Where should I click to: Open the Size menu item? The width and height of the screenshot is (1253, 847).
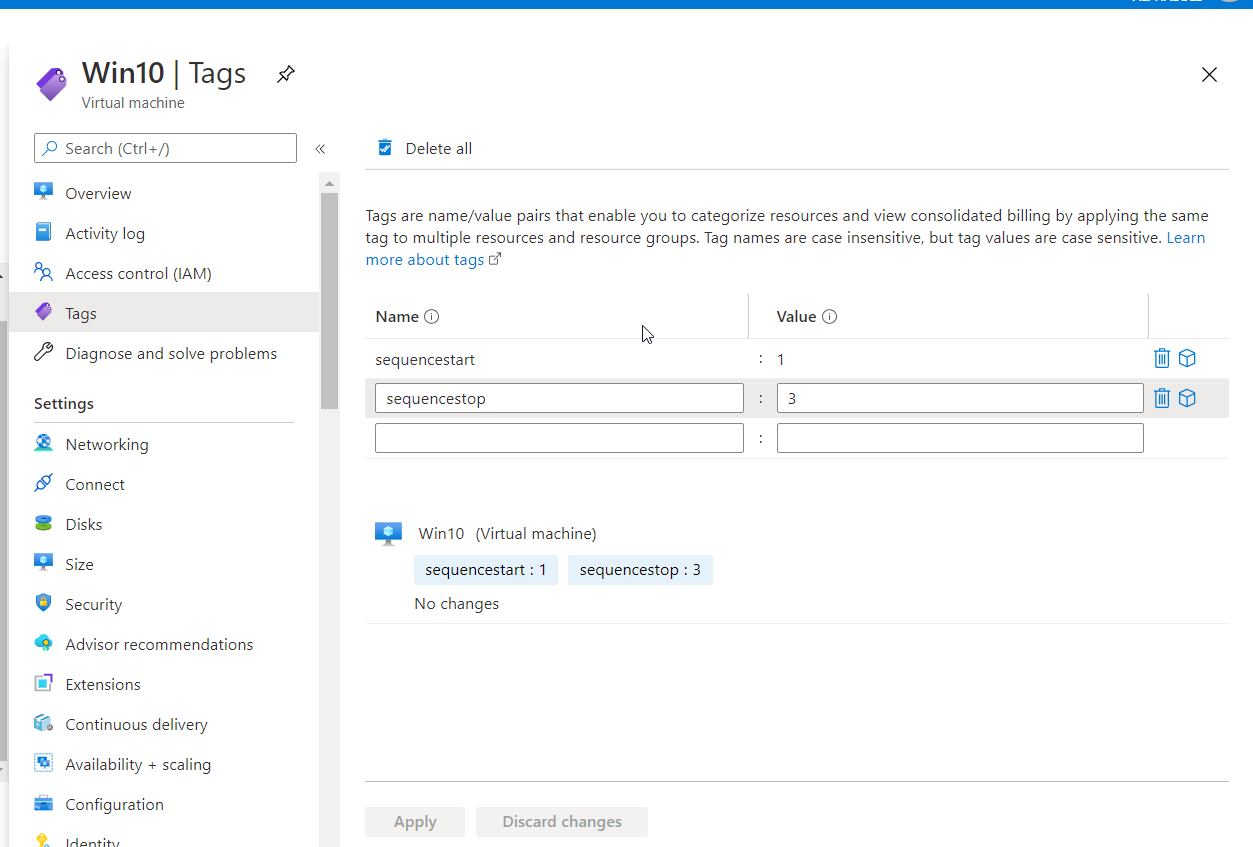click(x=79, y=565)
